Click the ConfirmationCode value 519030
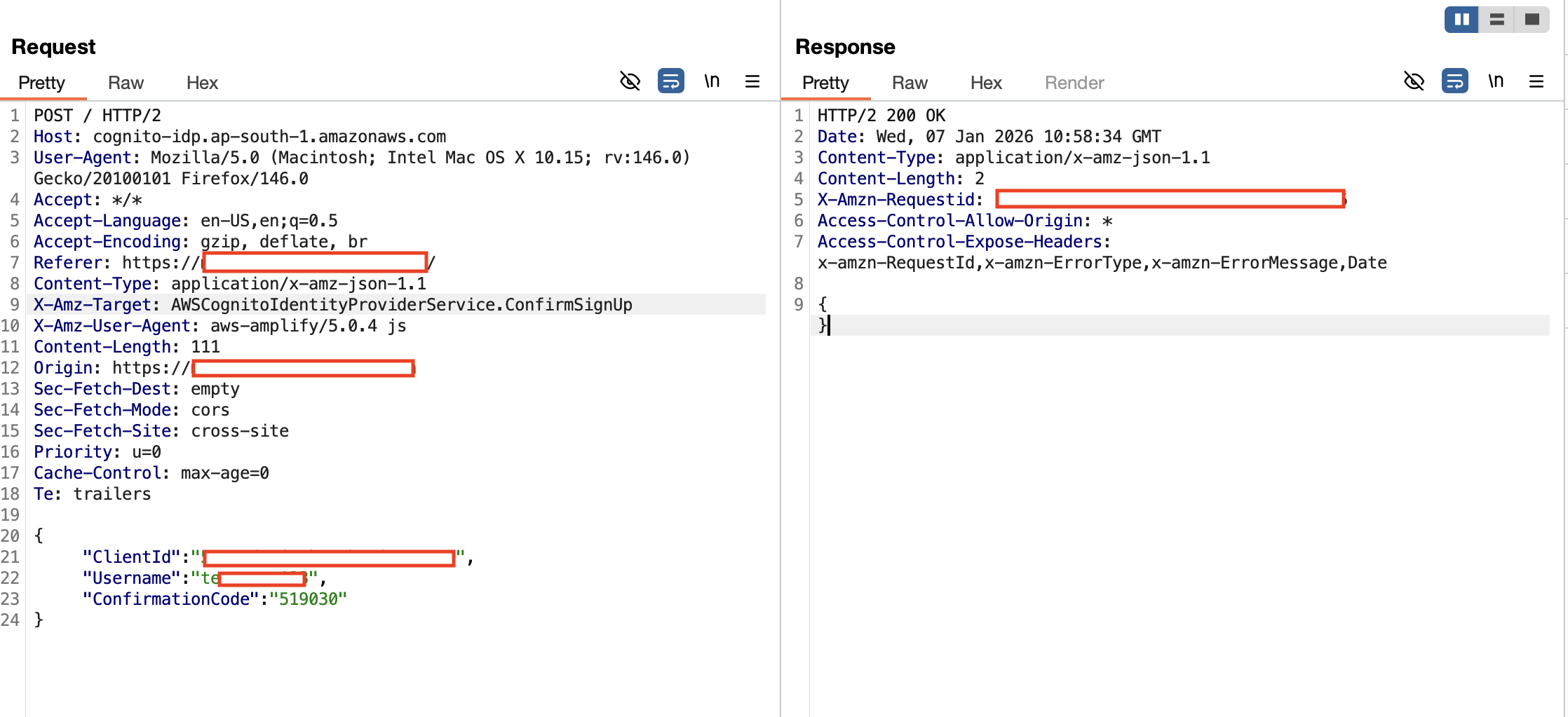Viewport: 1568px width, 717px height. pos(308,599)
